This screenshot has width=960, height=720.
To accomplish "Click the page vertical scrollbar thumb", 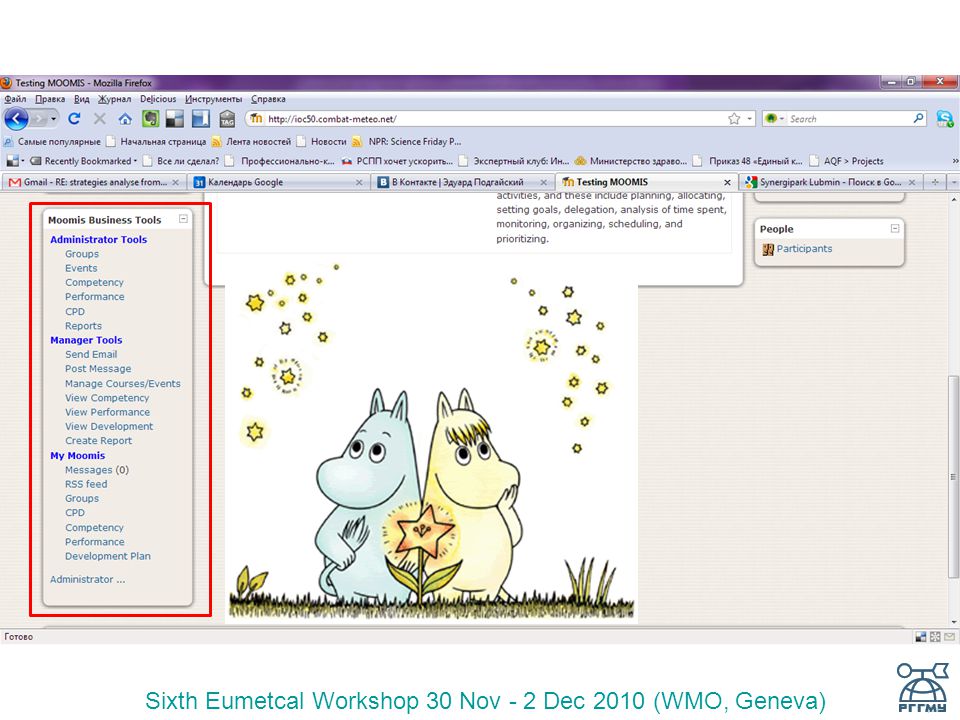I will (953, 476).
